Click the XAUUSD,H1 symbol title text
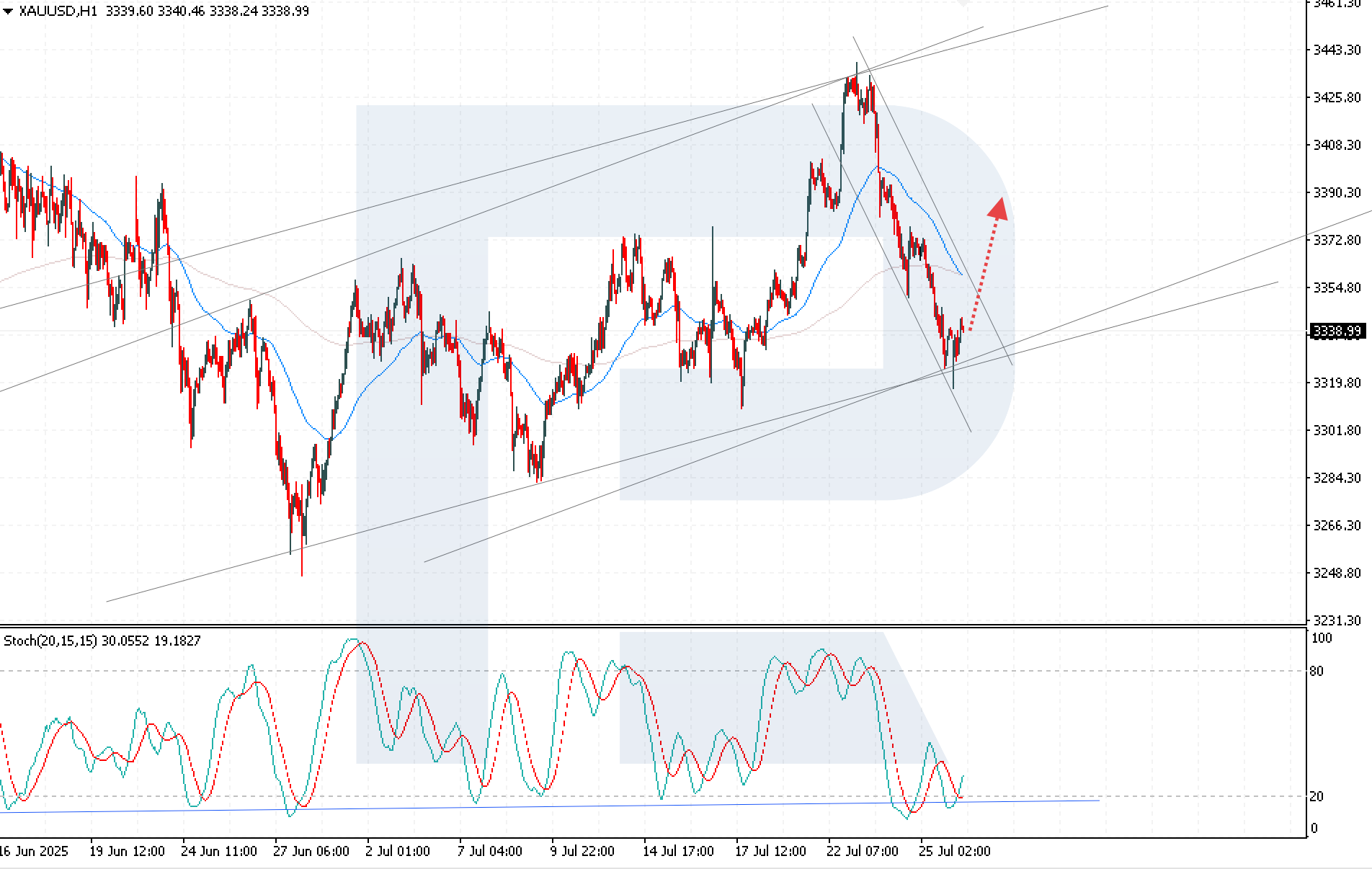This screenshot has width=1372, height=869. [58, 12]
